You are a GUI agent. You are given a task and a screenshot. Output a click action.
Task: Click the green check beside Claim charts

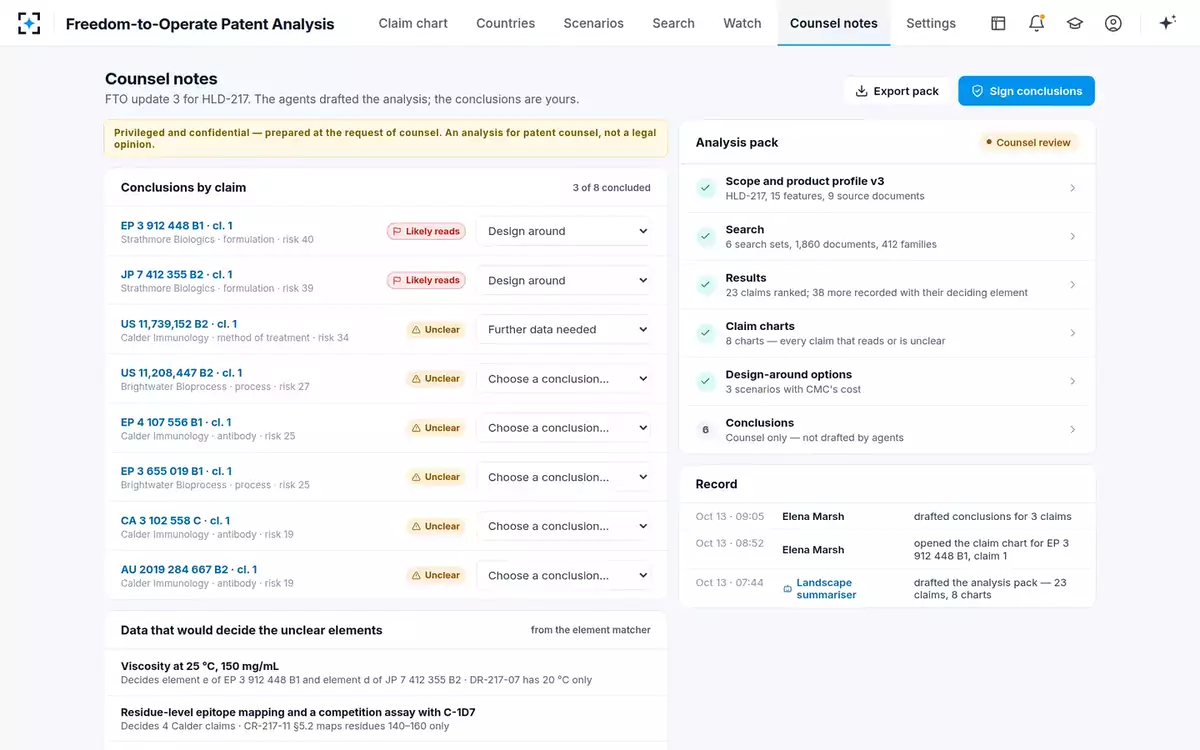[706, 333]
